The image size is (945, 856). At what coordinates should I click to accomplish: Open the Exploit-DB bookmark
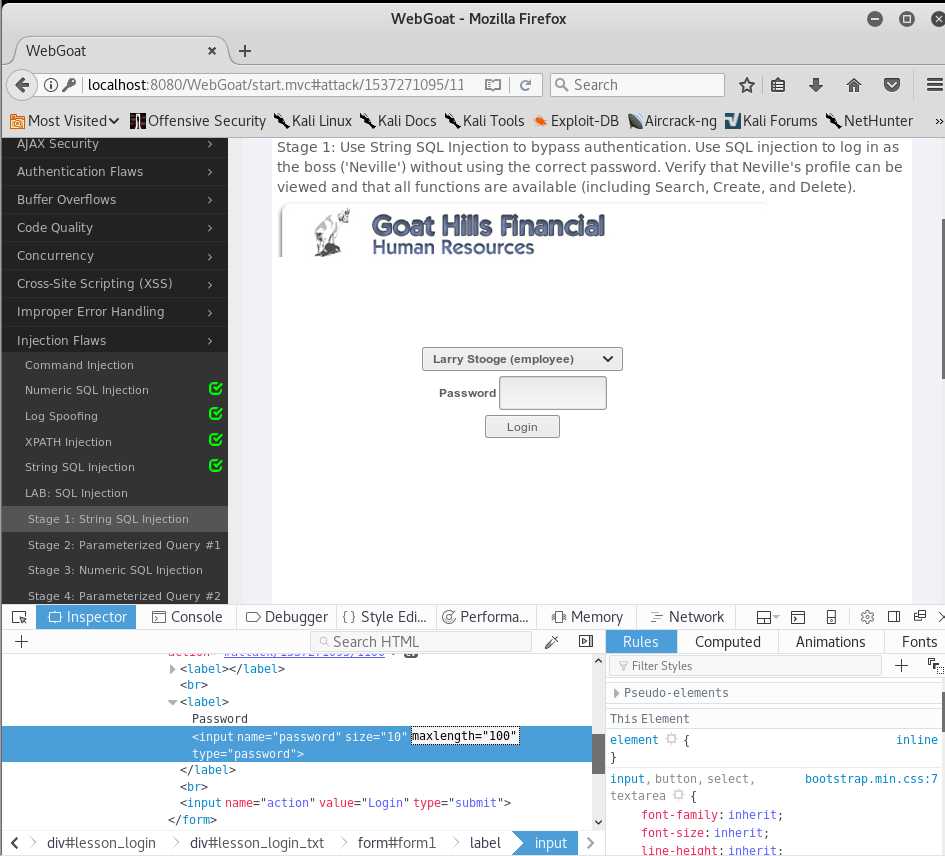click(576, 121)
